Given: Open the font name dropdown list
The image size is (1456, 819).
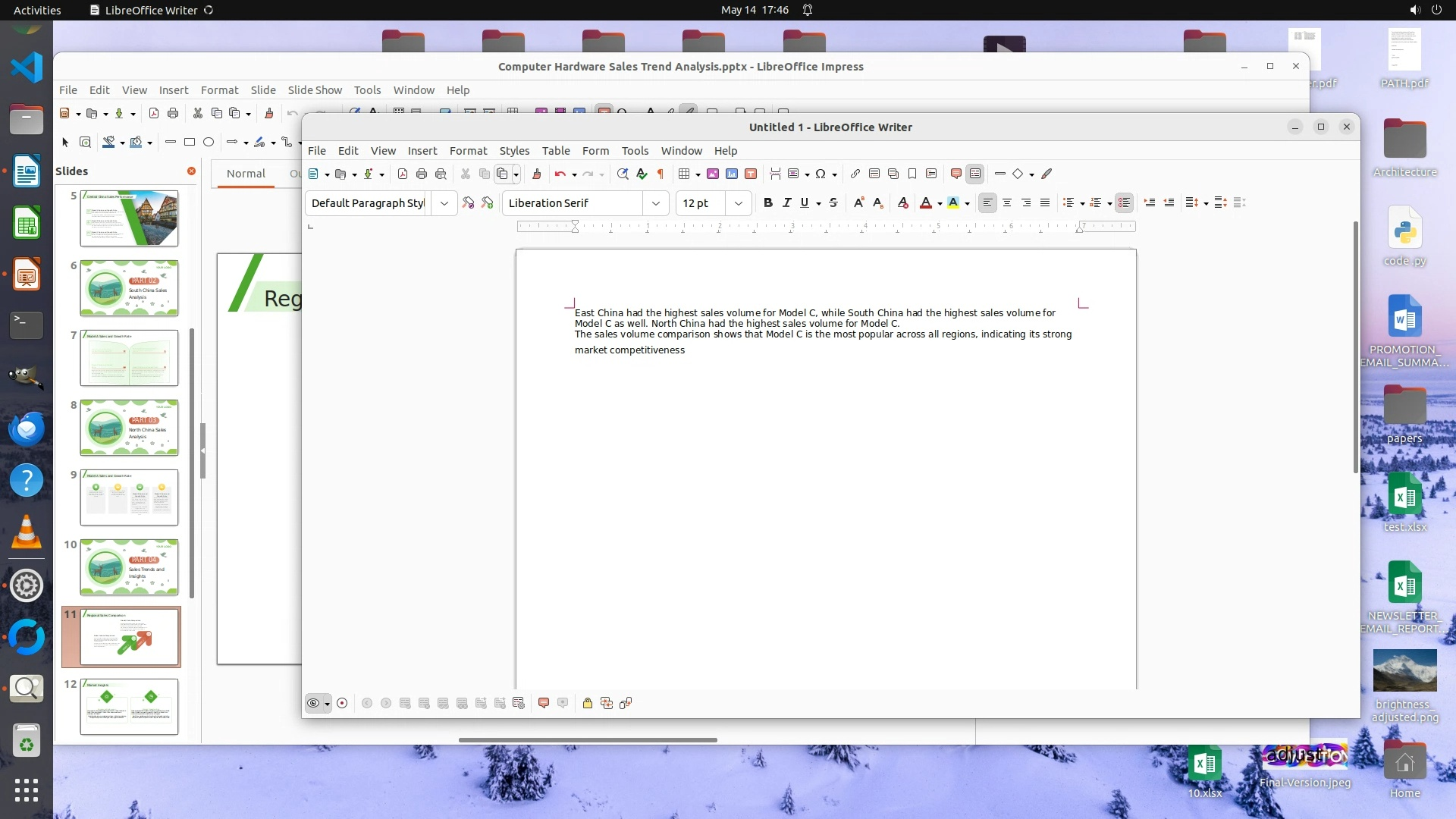Looking at the screenshot, I should pyautogui.click(x=655, y=202).
